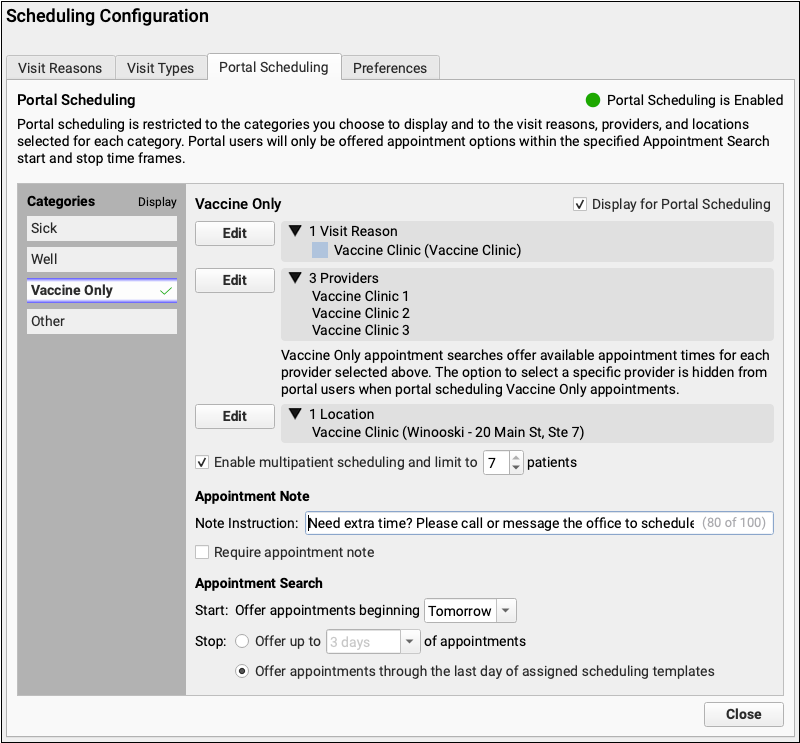Image resolution: width=800 pixels, height=743 pixels.
Task: Collapse the 1 Location triangle
Action: click(x=295, y=414)
